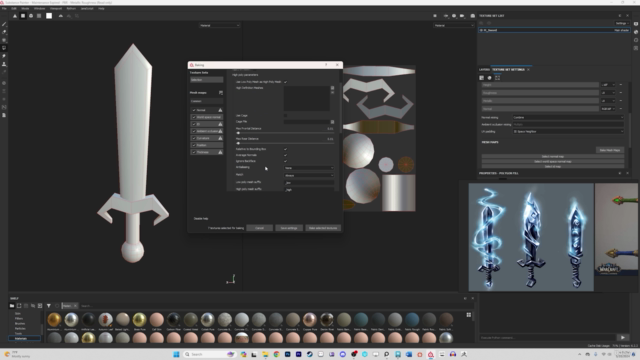Uncheck the Curvature mesh map checkbox

[x=194, y=138]
